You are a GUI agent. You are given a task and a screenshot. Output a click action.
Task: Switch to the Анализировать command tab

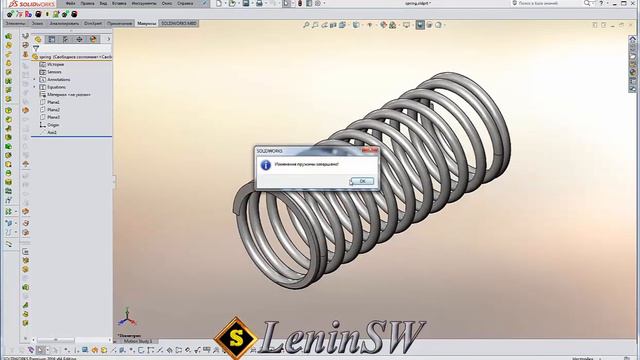click(64, 24)
